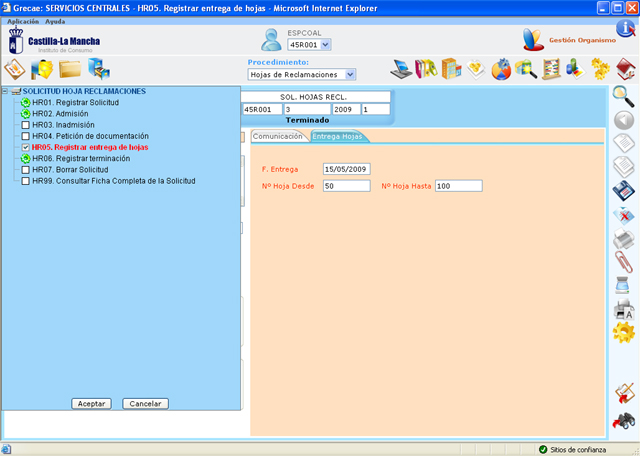Check the HR03. Inadmisión checkbox

tap(25, 125)
